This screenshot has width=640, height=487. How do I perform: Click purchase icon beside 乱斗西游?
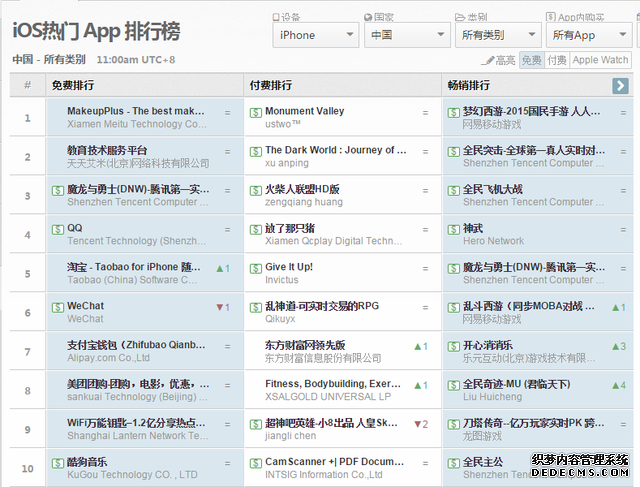[453, 307]
